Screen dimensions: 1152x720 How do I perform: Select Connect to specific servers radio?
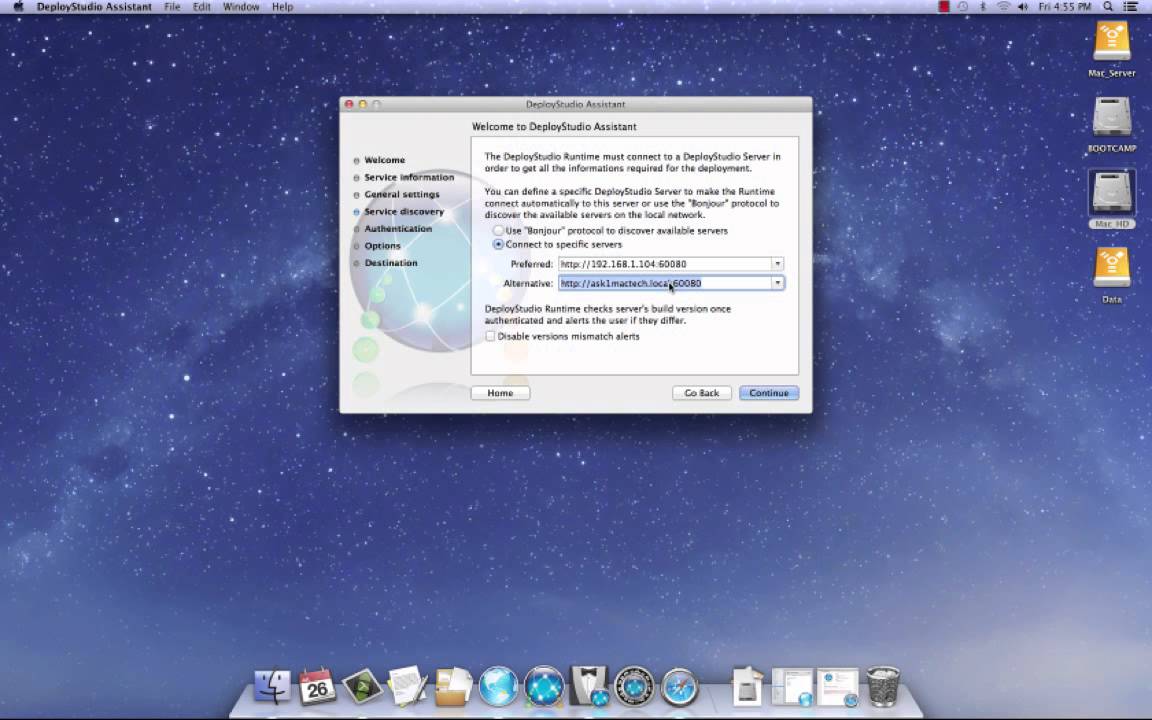pos(498,245)
